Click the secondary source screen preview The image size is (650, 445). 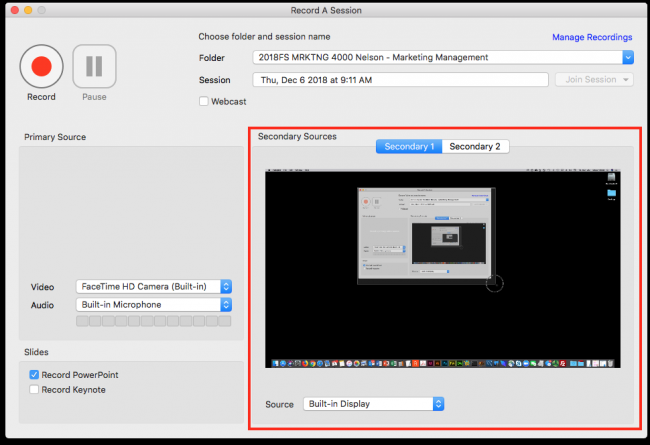(x=443, y=268)
